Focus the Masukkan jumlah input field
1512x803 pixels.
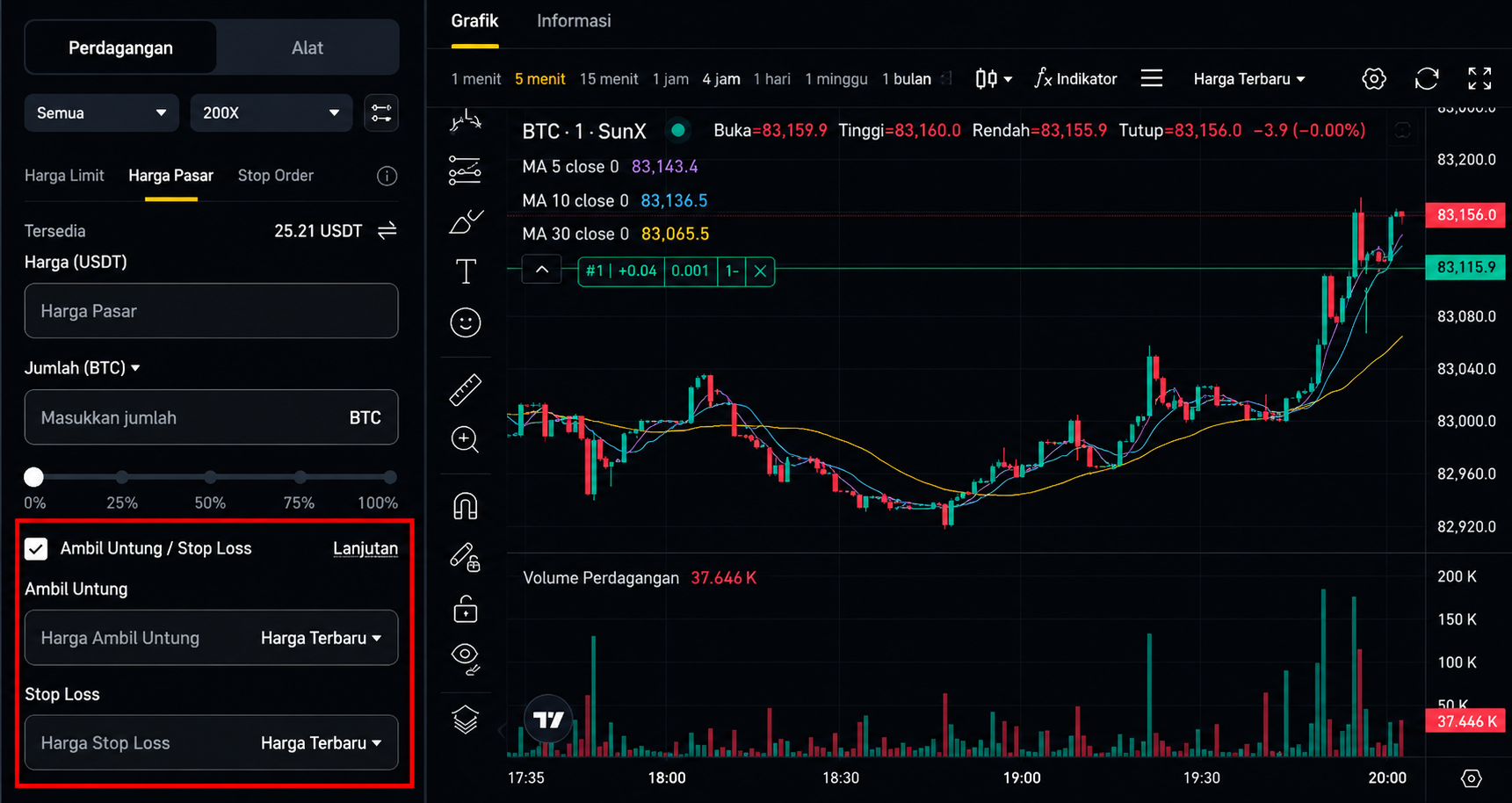(211, 417)
